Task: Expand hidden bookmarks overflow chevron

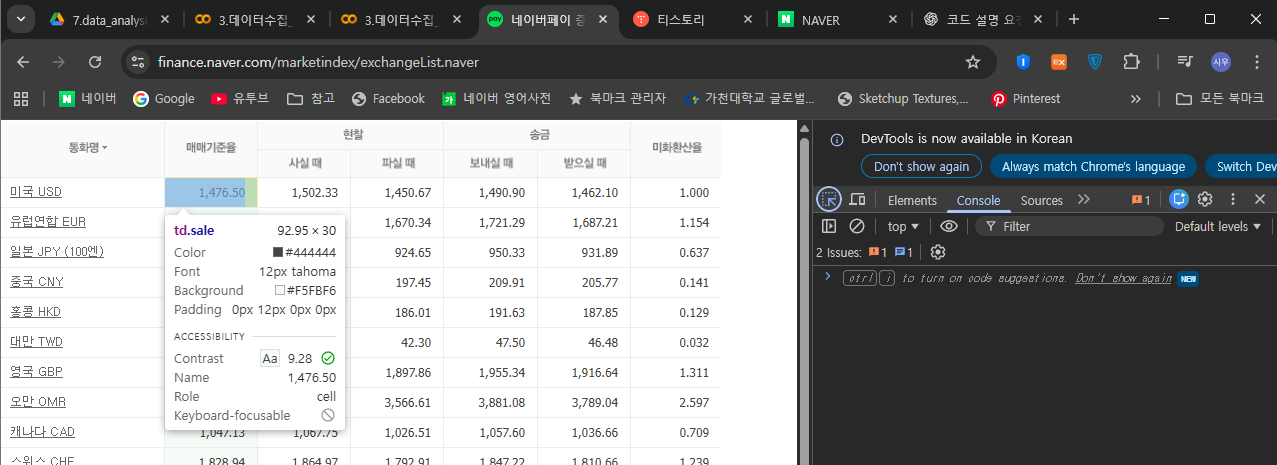Action: [x=1135, y=98]
